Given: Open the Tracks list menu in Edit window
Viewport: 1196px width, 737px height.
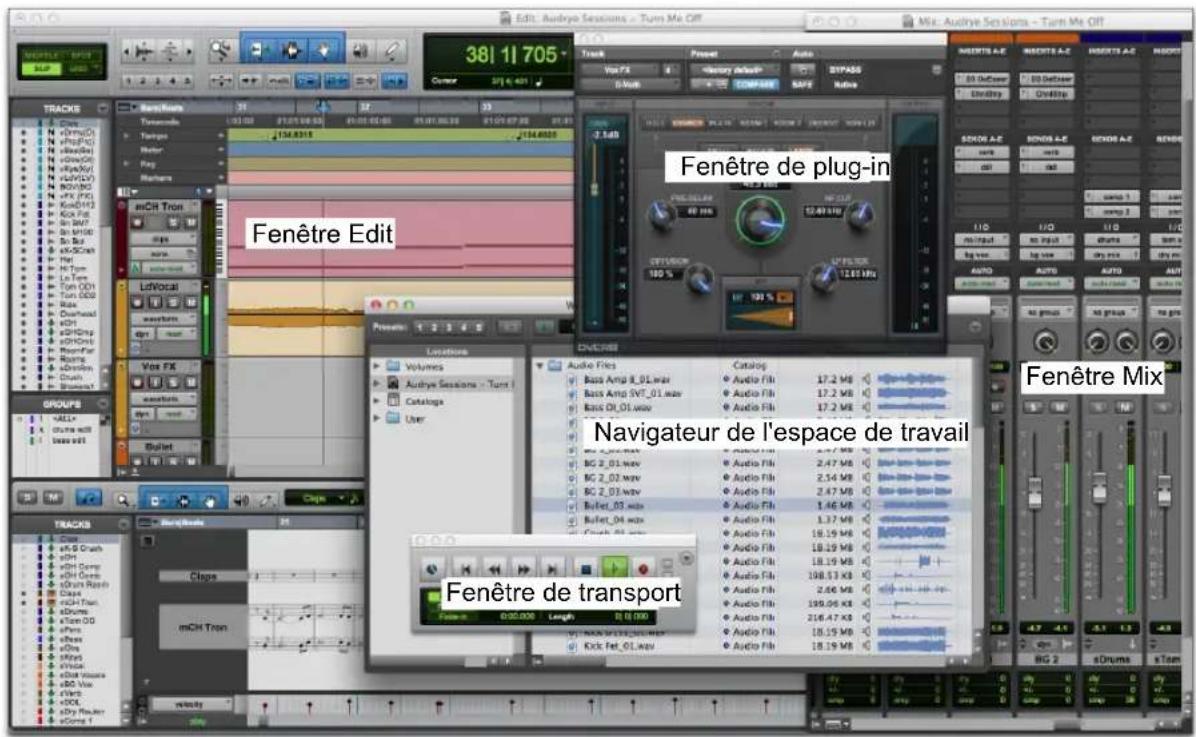Looking at the screenshot, I should point(103,108).
